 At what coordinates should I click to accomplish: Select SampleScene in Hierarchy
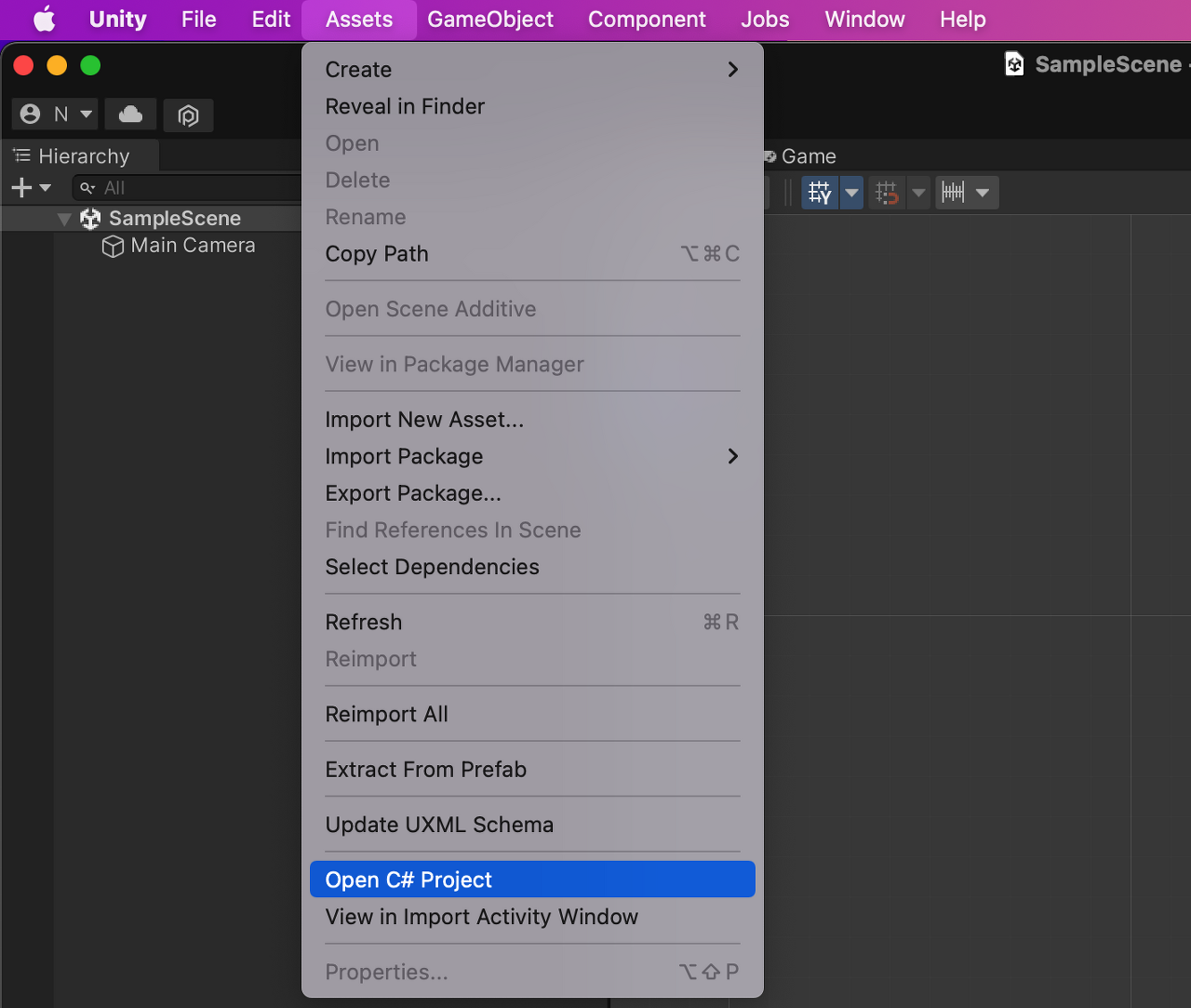175,219
